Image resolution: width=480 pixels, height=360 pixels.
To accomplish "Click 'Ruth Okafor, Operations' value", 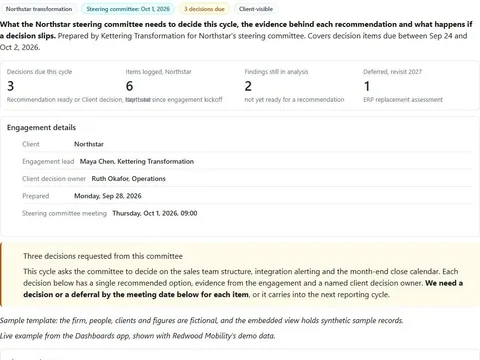I will pyautogui.click(x=128, y=179).
